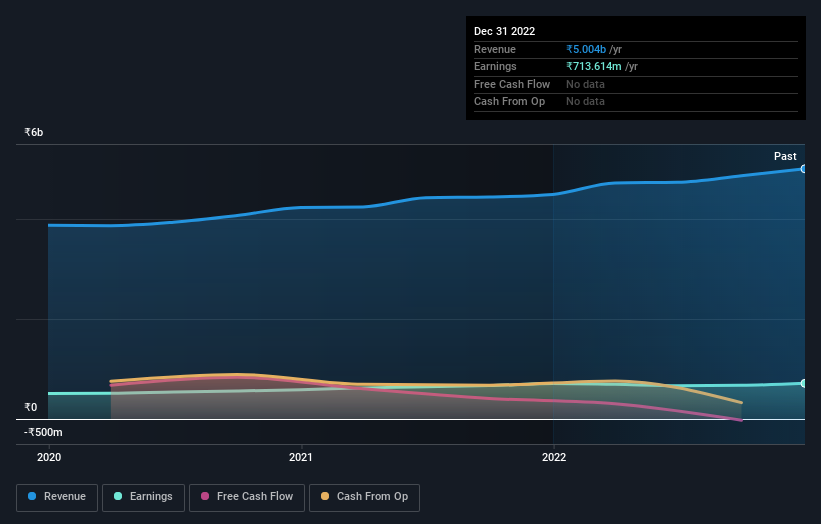Image resolution: width=821 pixels, height=524 pixels.
Task: Click the Free Cash Flow row in tooltip
Action: [x=636, y=84]
